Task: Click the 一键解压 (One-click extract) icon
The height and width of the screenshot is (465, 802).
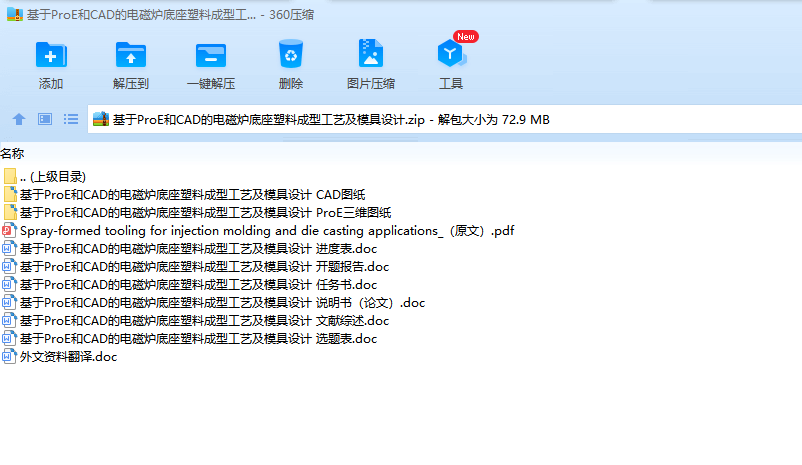Action: pyautogui.click(x=211, y=55)
